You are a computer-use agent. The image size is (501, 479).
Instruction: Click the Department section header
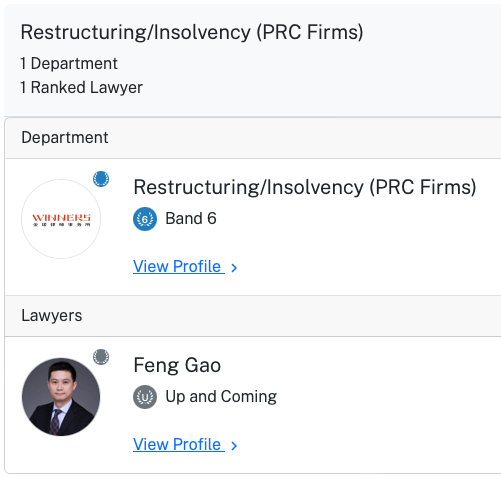coord(253,138)
